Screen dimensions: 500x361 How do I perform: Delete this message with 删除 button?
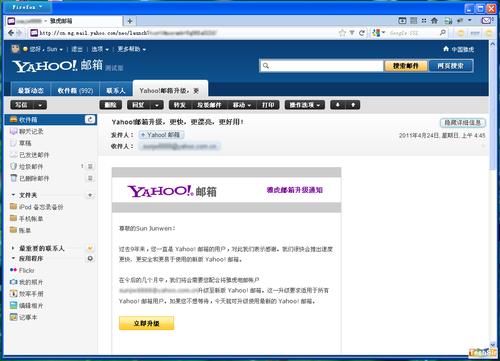[111, 105]
